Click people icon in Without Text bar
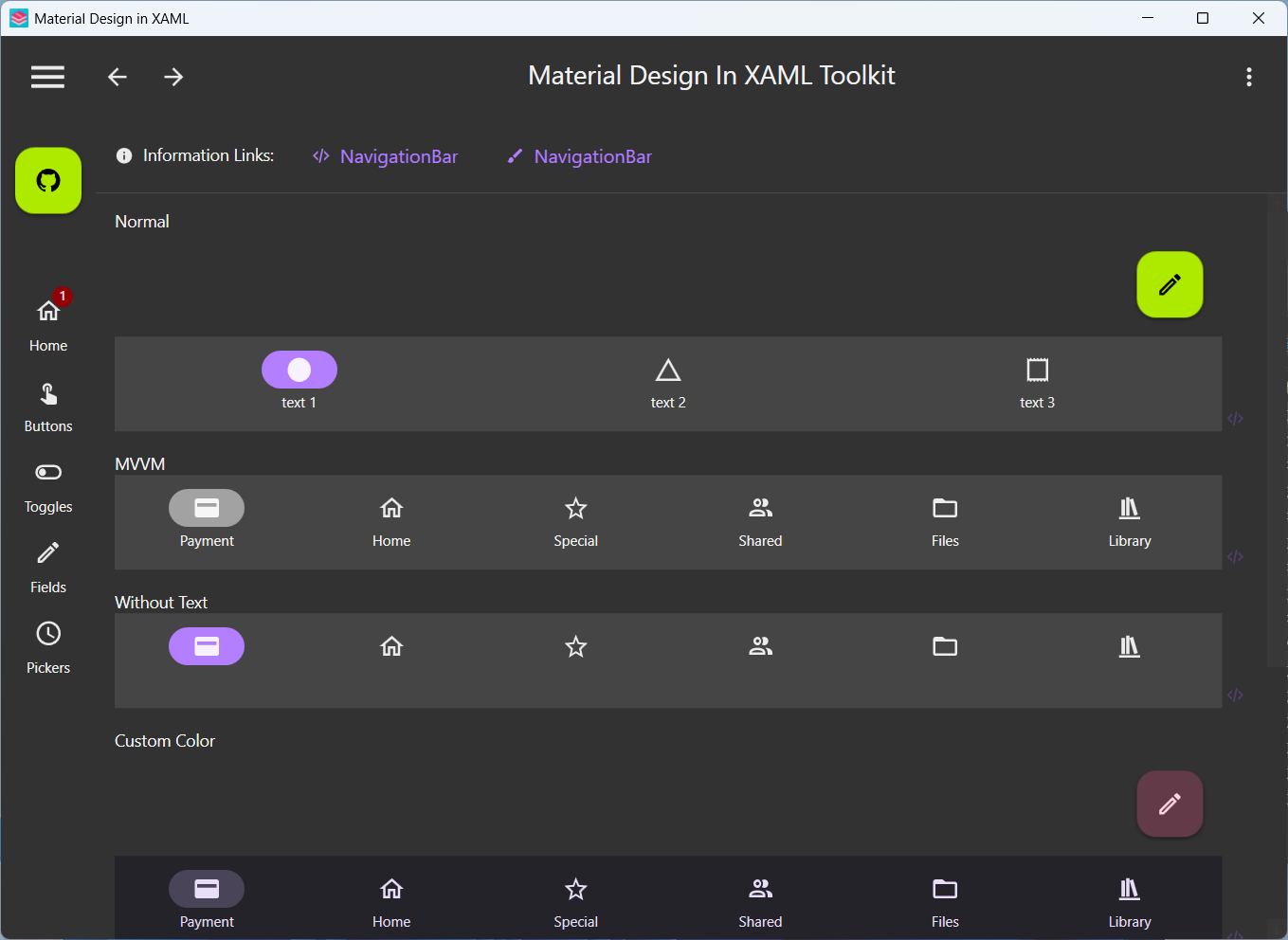 tap(760, 646)
